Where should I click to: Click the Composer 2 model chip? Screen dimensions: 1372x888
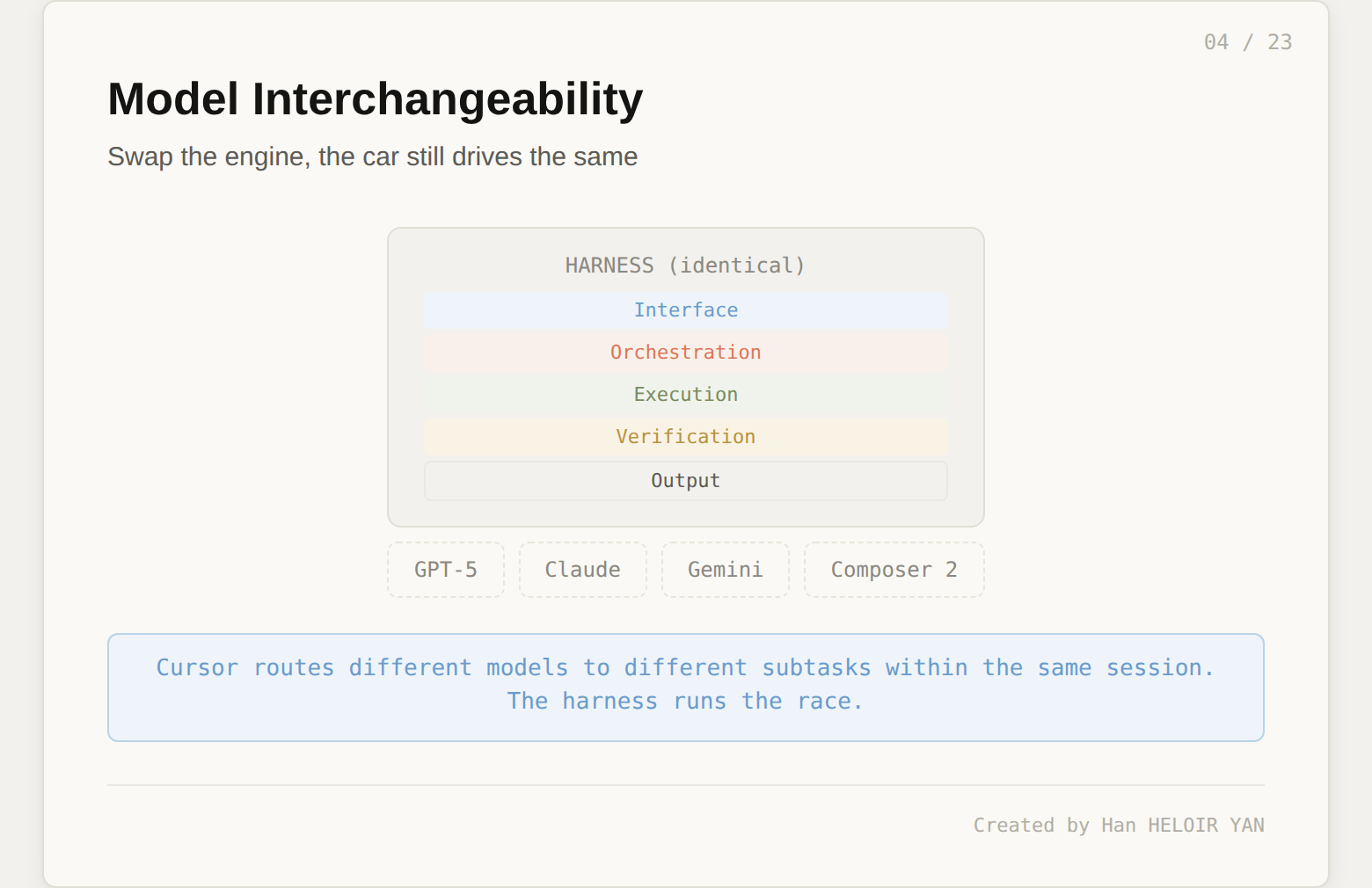click(x=894, y=570)
